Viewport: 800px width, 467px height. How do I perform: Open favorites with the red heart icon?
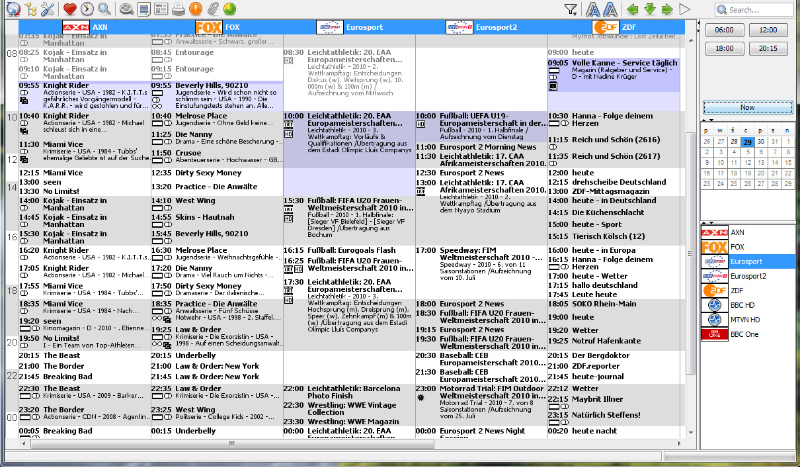coord(70,9)
